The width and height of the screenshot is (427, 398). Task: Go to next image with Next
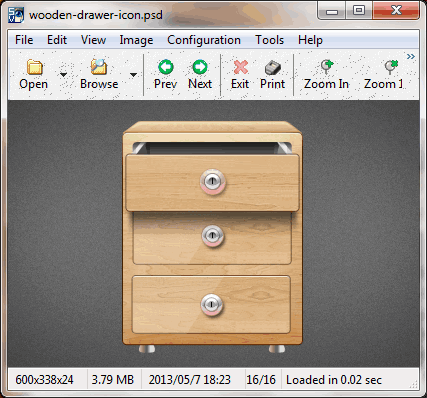click(200, 67)
